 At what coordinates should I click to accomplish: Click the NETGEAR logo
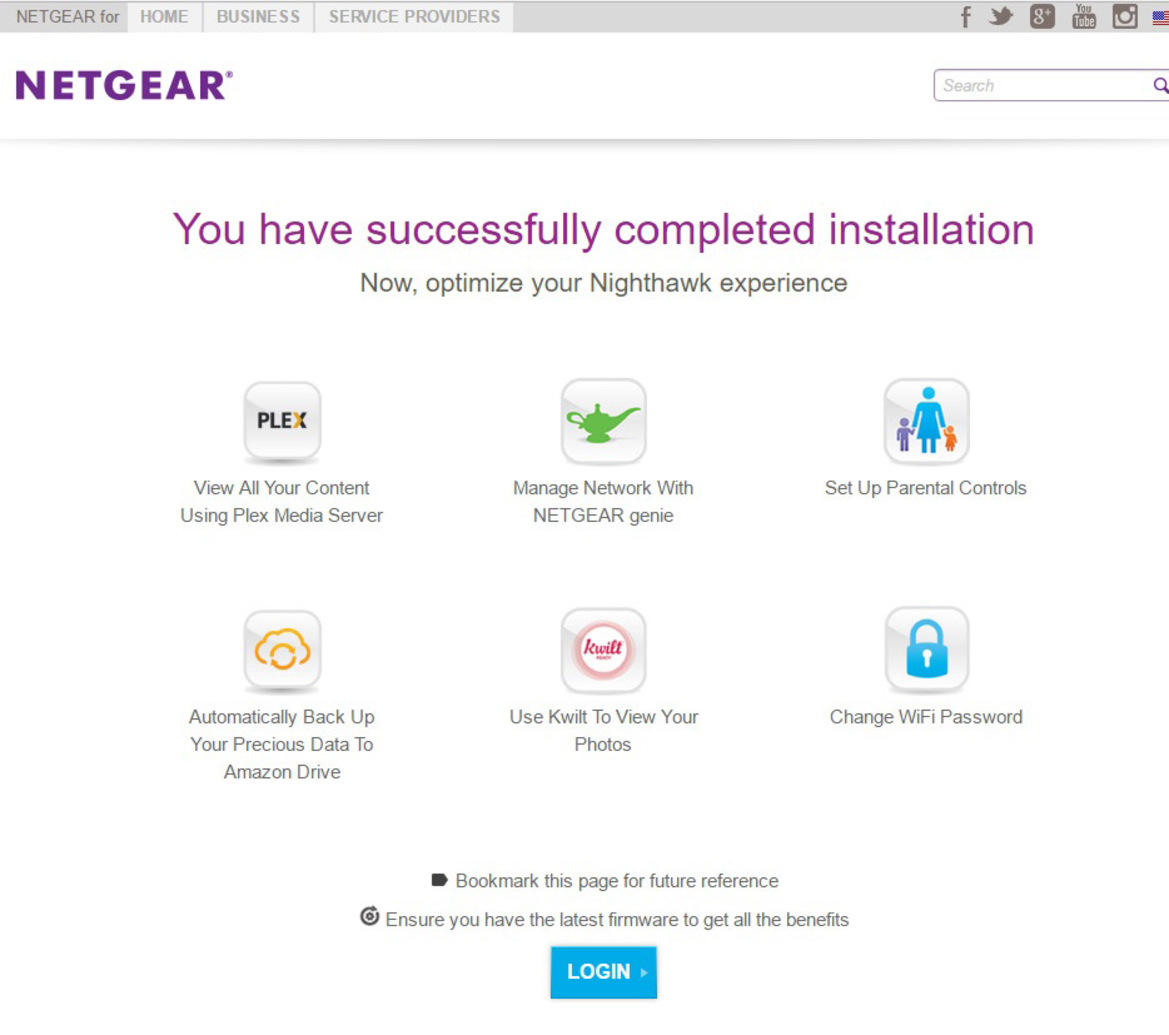click(124, 85)
